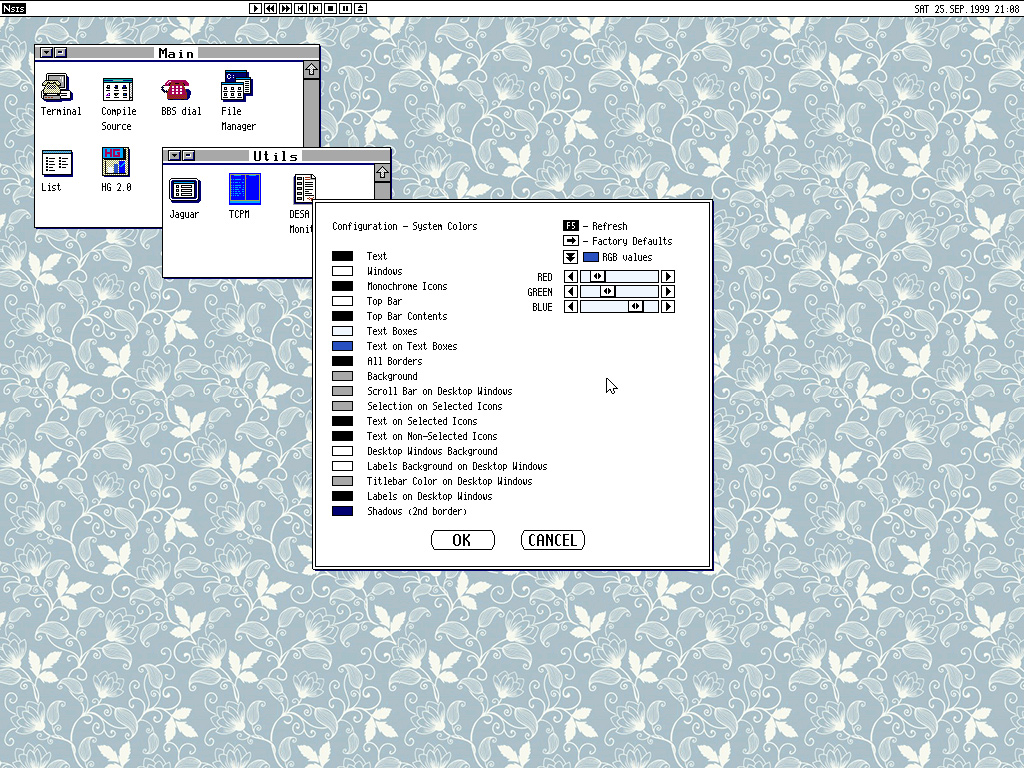This screenshot has width=1024, height=768.
Task: Select the Shadows (2nd border) color swatch
Action: click(342, 511)
